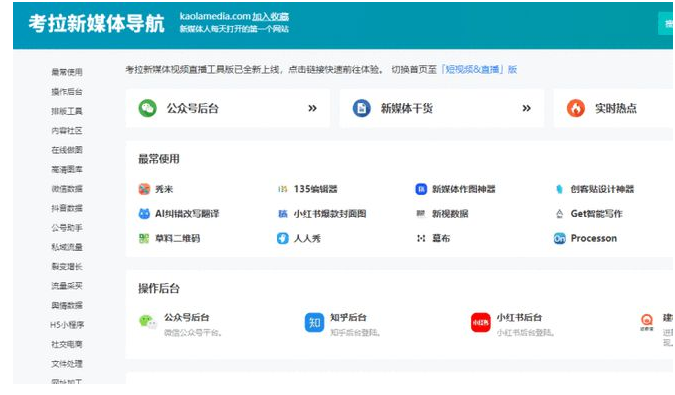Click the blue document icon on the 新媒体干货 card
Viewport: 675px width, 395px height.
point(362,108)
